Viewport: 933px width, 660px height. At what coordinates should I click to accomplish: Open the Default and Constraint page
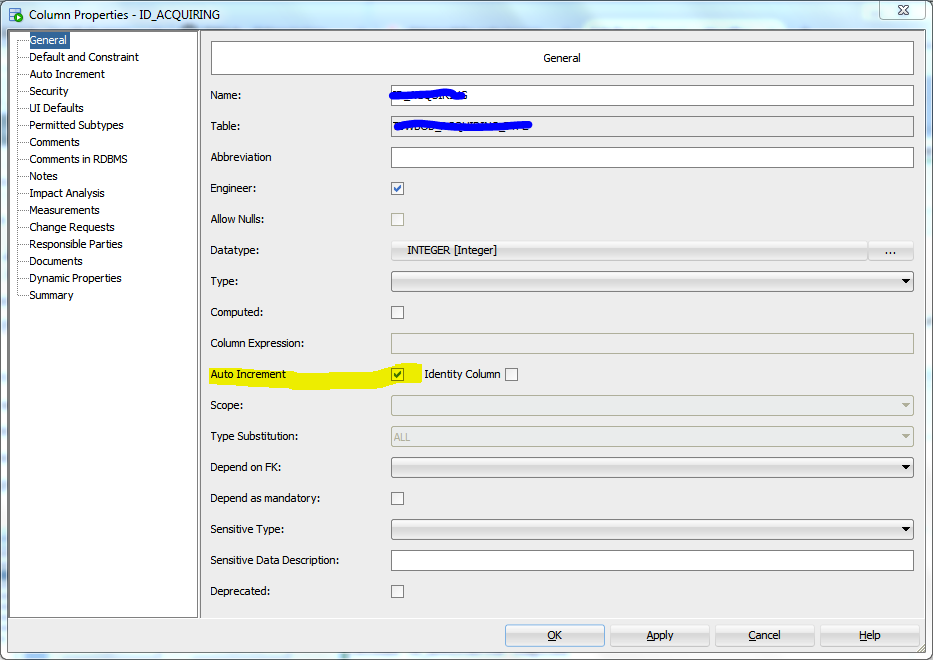coord(83,57)
